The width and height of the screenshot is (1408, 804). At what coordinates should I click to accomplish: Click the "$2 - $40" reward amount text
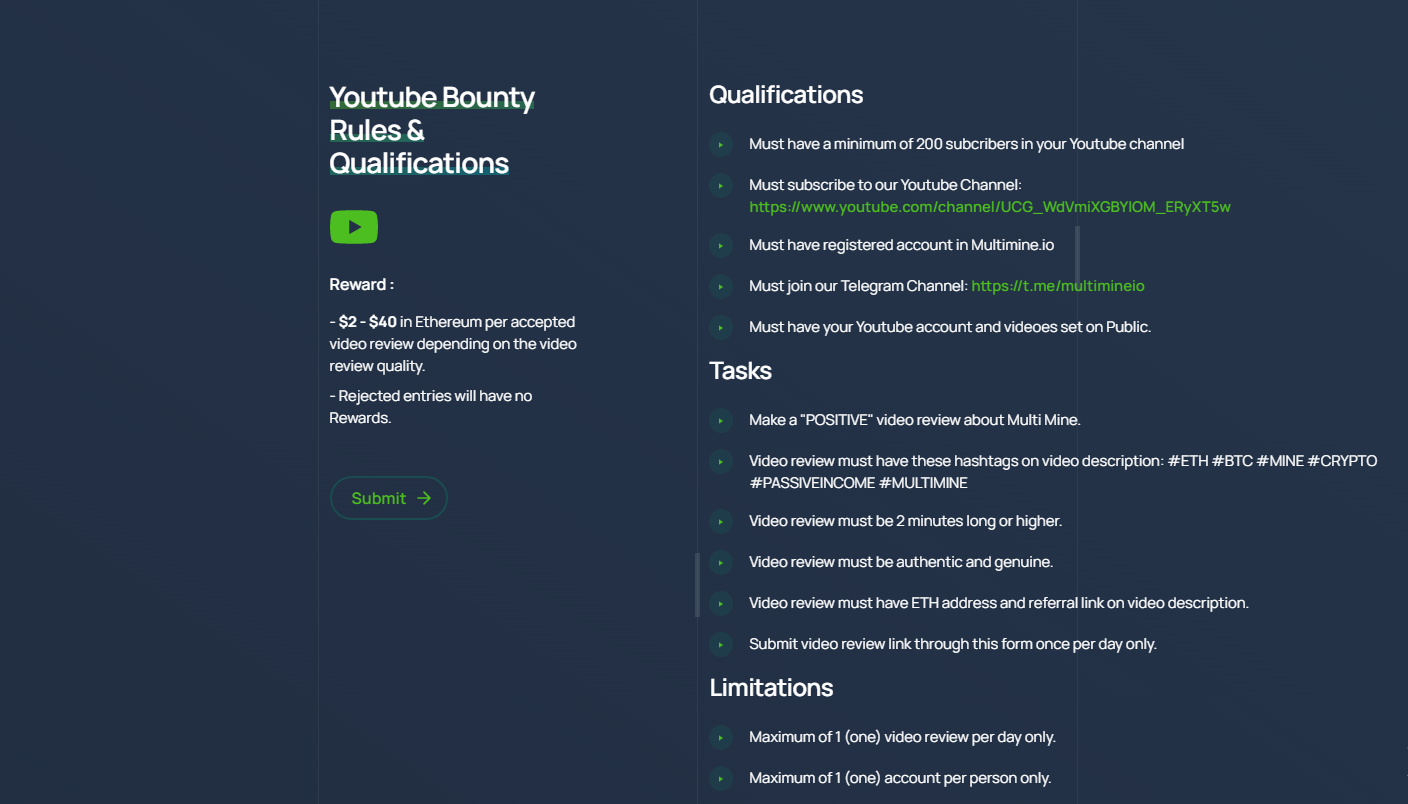(368, 322)
